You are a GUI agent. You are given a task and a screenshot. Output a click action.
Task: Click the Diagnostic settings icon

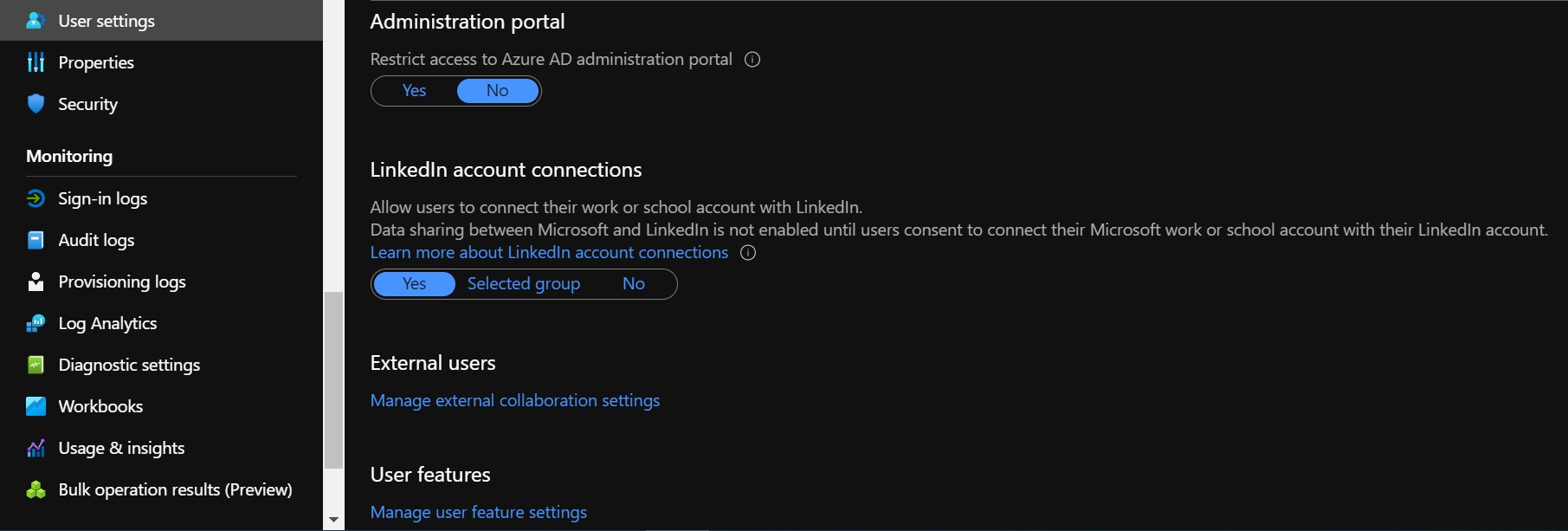[35, 365]
